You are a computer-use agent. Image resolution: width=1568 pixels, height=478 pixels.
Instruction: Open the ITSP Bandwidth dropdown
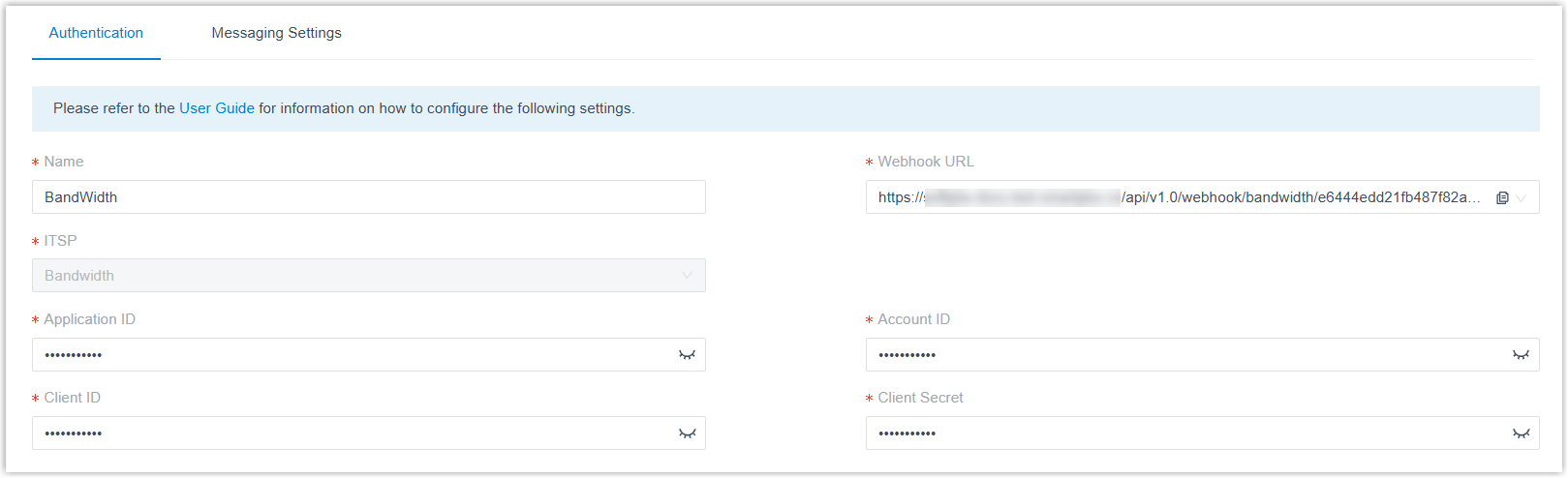368,276
